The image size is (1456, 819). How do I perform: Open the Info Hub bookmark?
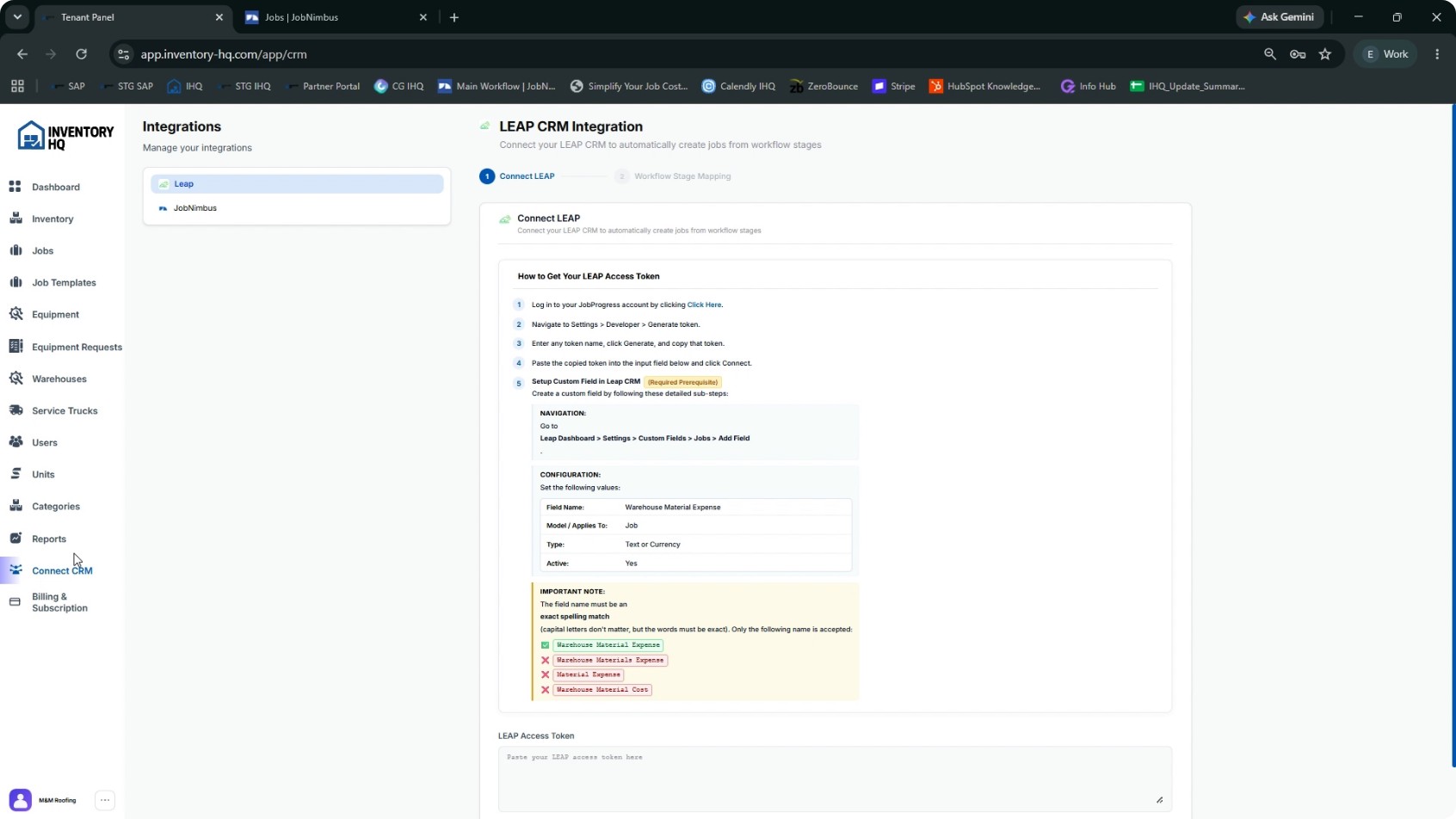tap(1089, 86)
